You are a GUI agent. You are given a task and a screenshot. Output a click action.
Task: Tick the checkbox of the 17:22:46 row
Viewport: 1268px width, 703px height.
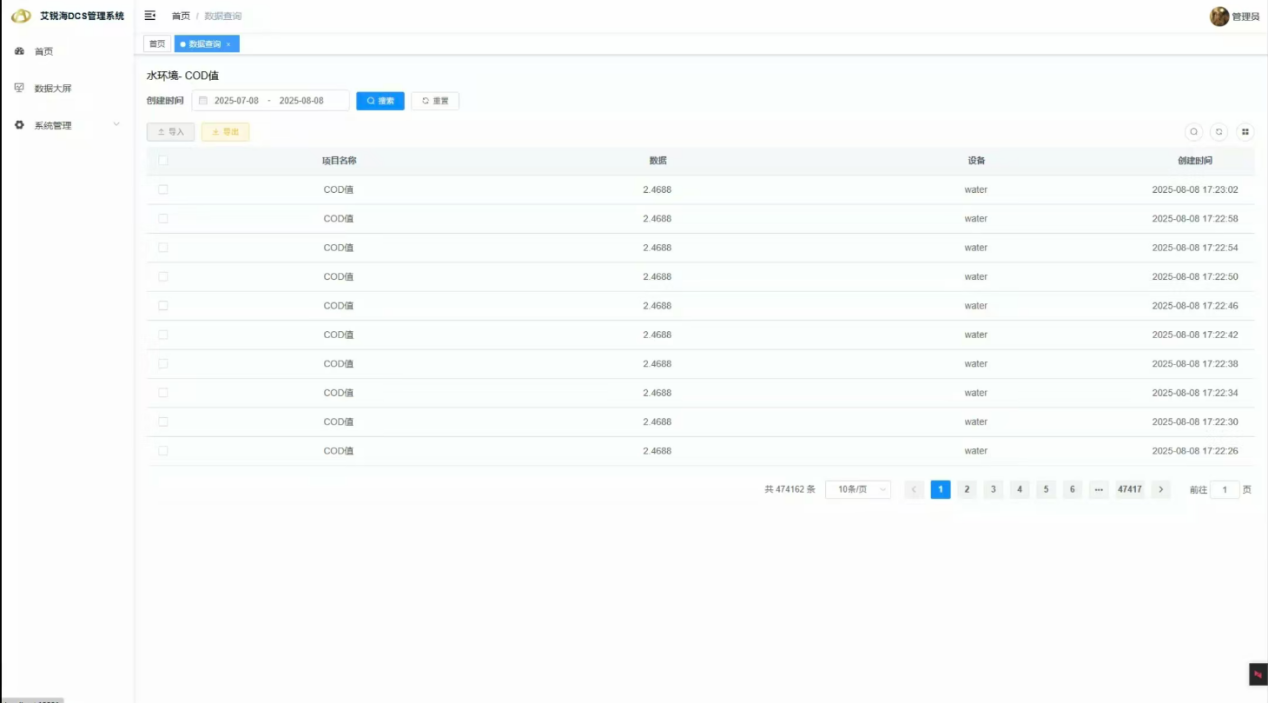point(163,305)
